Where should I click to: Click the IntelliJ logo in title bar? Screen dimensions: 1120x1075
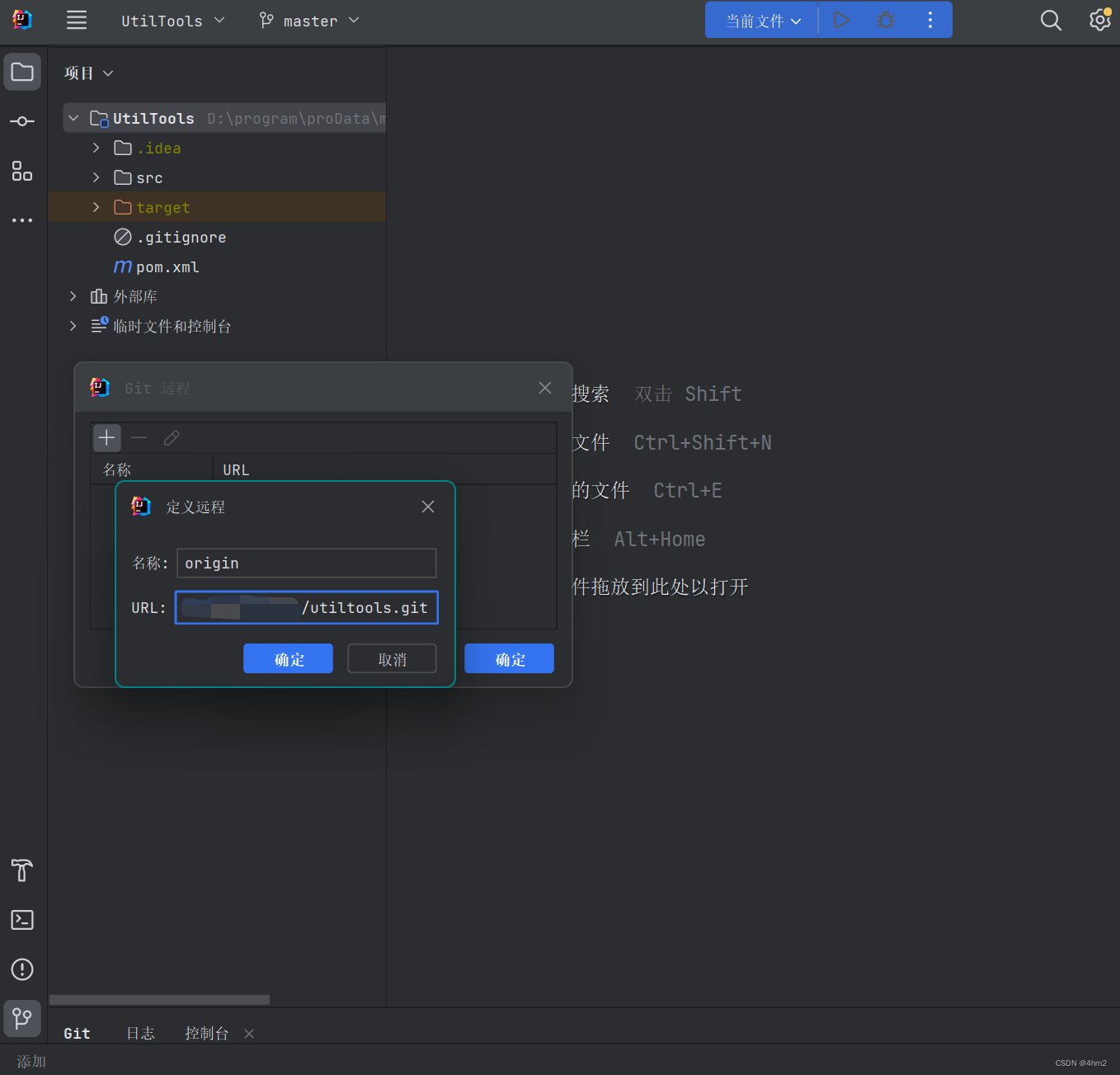[x=22, y=20]
